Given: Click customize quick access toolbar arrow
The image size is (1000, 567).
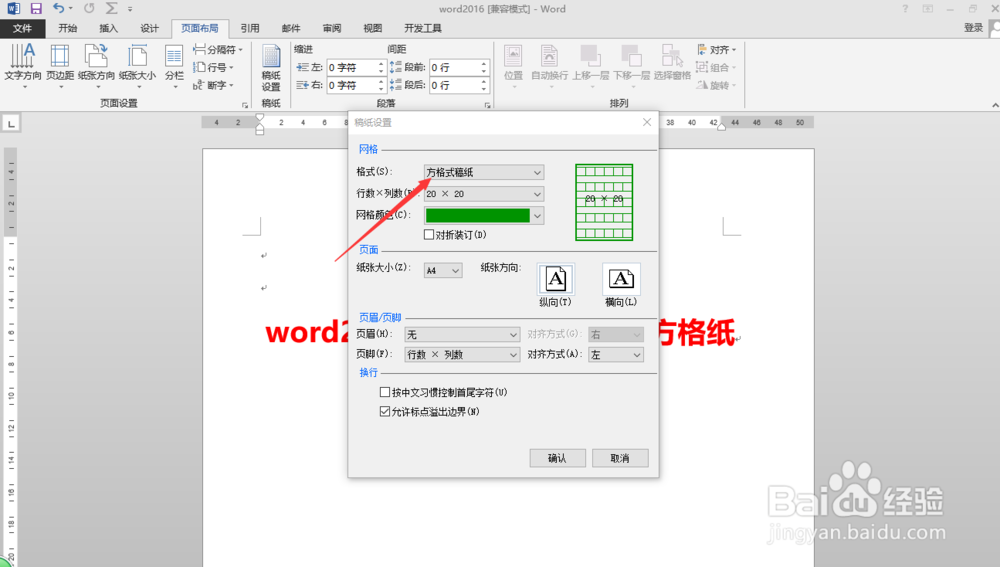Looking at the screenshot, I should [x=130, y=9].
